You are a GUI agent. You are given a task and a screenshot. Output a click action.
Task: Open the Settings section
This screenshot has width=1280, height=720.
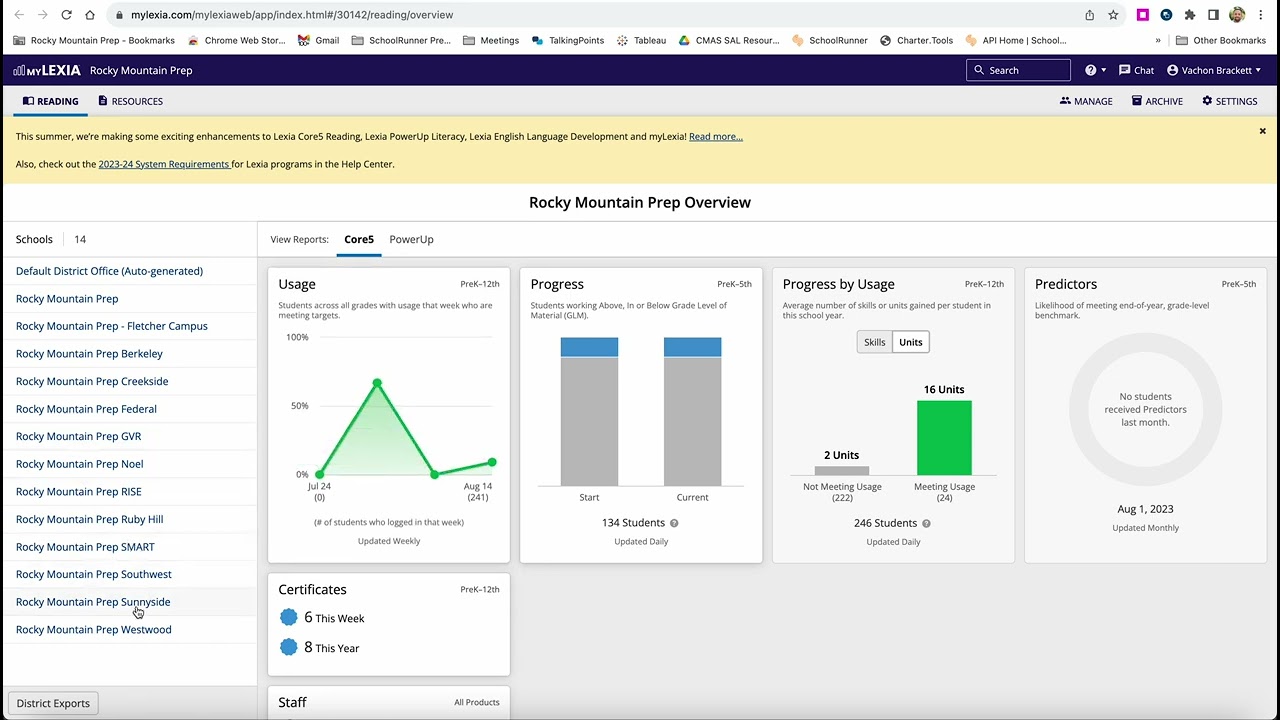(x=1230, y=101)
